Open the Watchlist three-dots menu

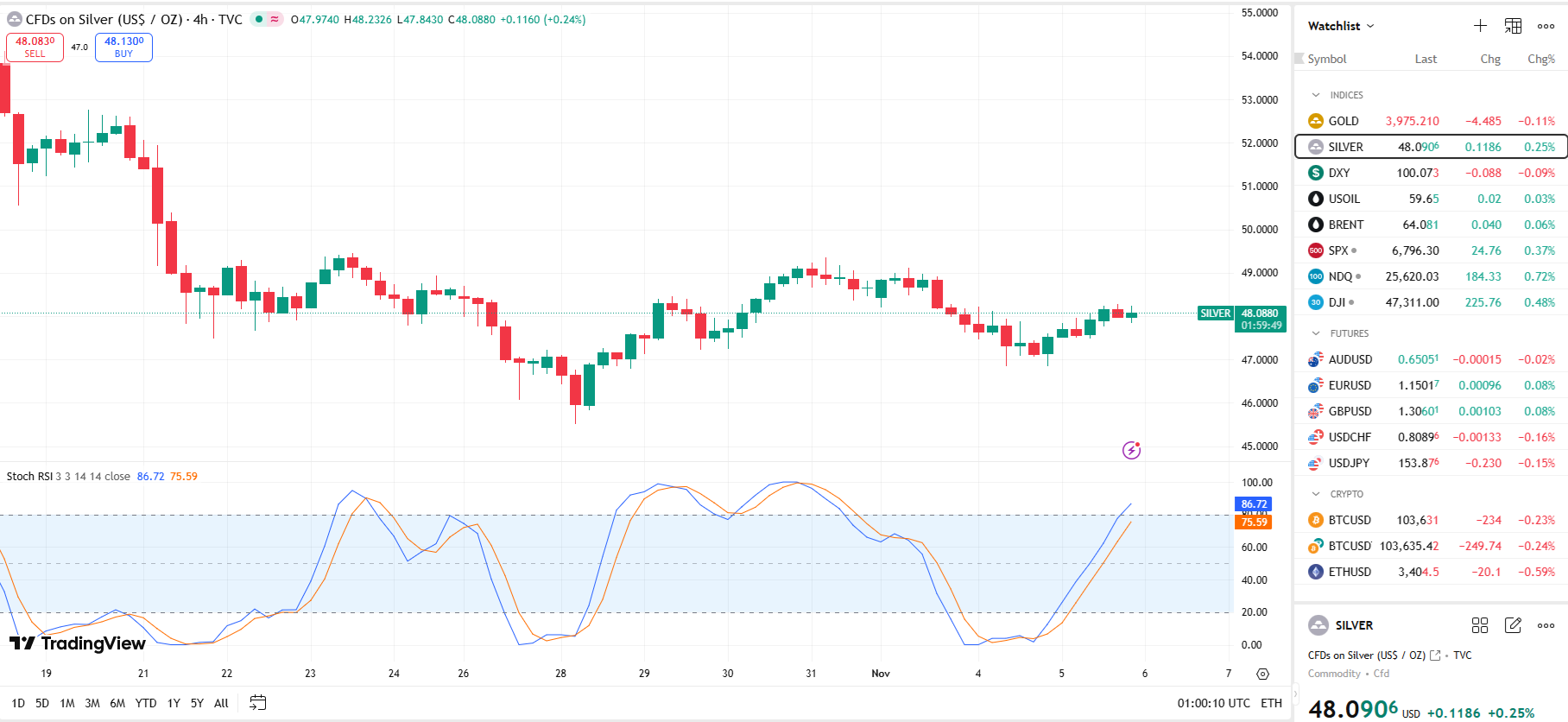pos(1546,26)
